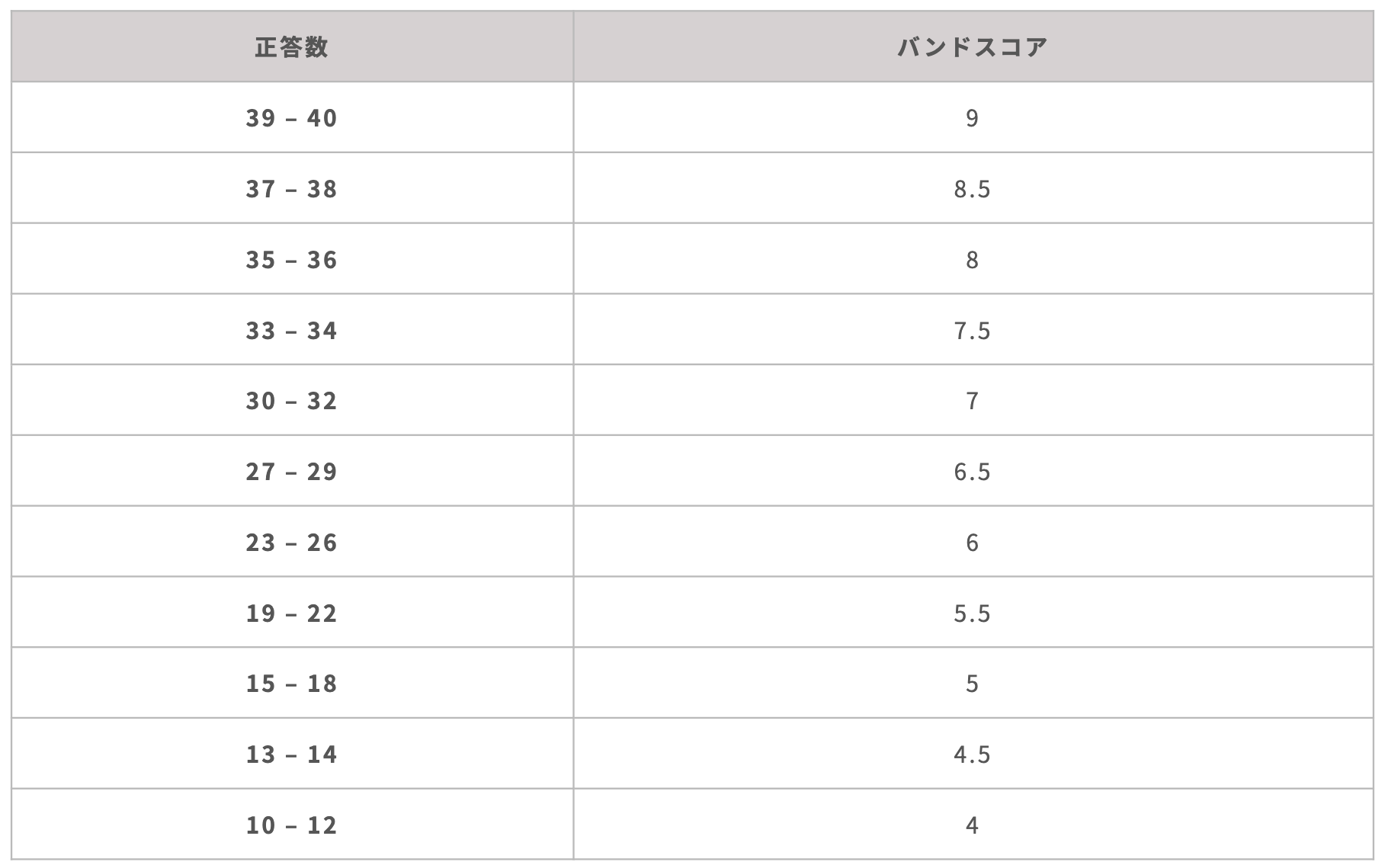
Task: Select the 39 – 40 score range cell
Action: point(292,117)
